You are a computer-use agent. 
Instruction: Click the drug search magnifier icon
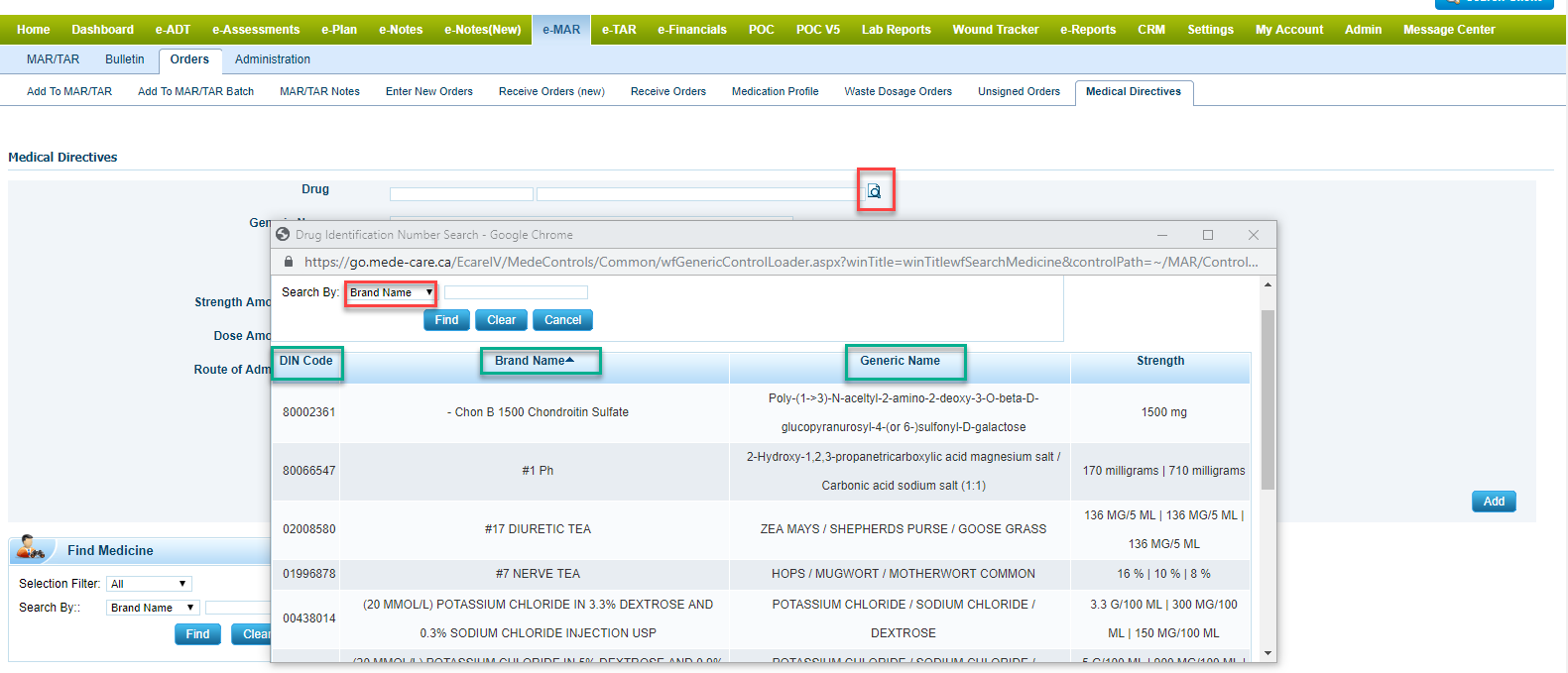[x=874, y=191]
